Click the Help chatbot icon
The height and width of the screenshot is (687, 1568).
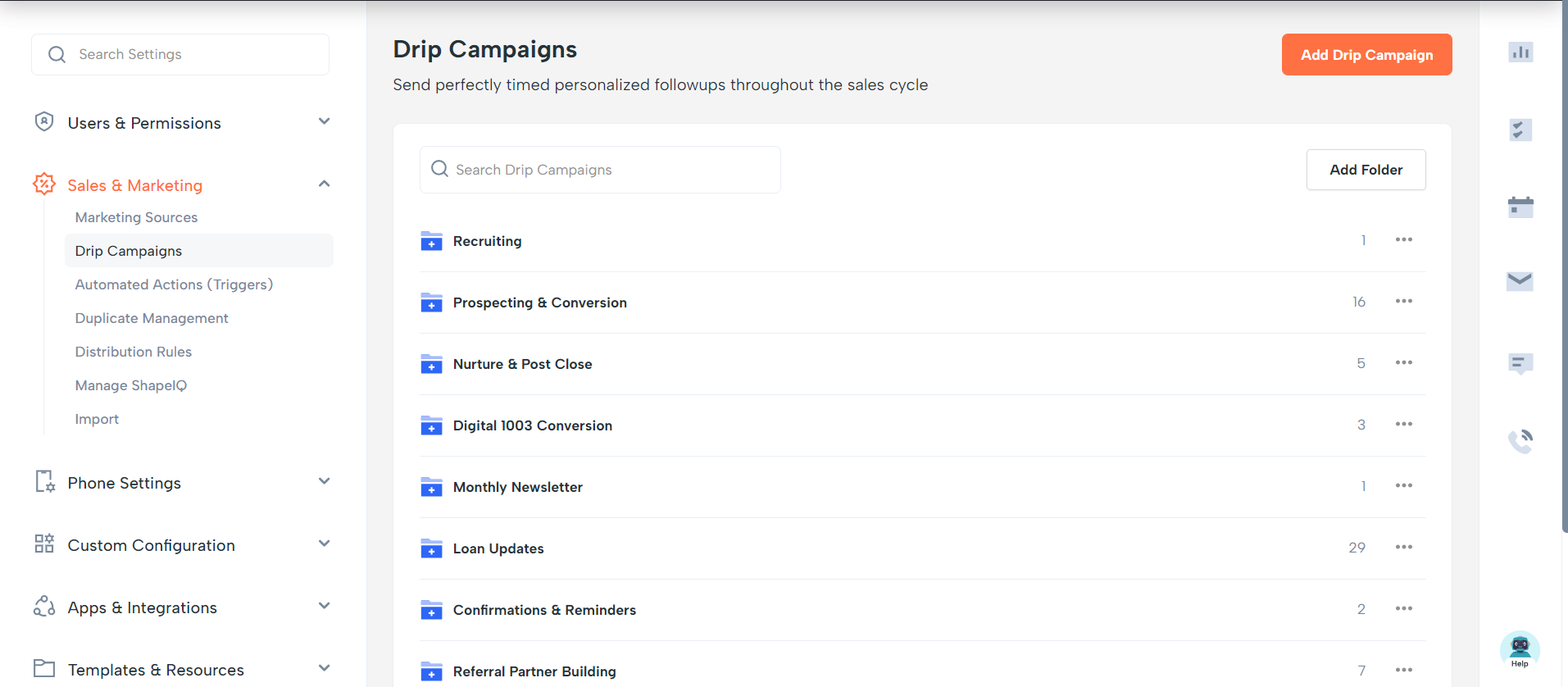tap(1520, 649)
